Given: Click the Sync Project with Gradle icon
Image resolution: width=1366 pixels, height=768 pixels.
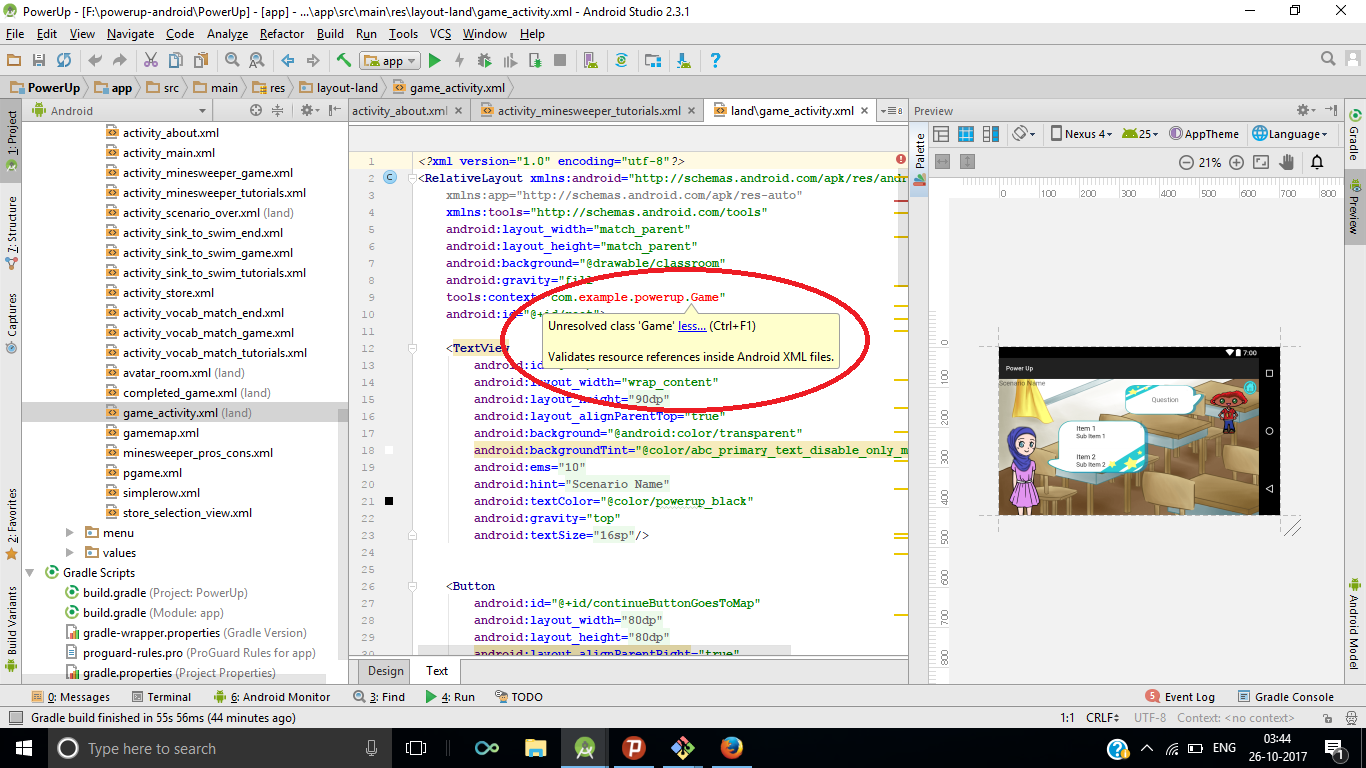Looking at the screenshot, I should 621,61.
